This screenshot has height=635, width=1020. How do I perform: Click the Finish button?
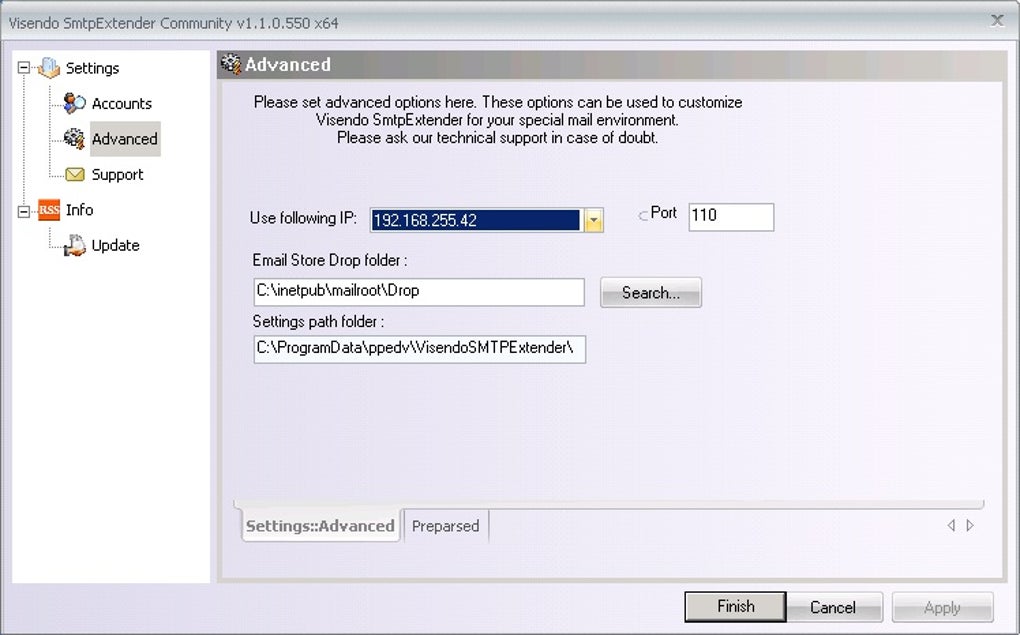735,606
